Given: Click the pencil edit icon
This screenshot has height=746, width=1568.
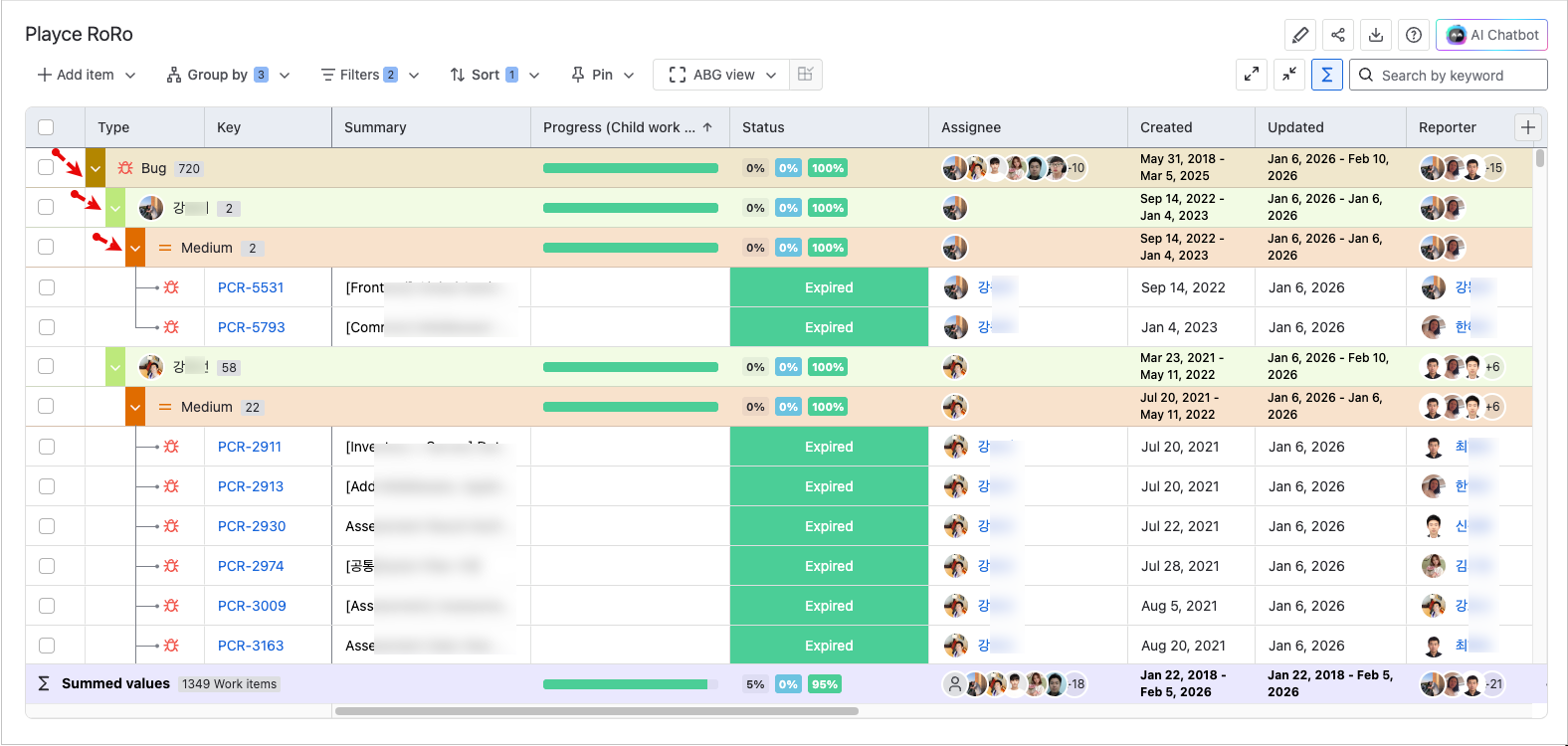Looking at the screenshot, I should coord(1299,35).
